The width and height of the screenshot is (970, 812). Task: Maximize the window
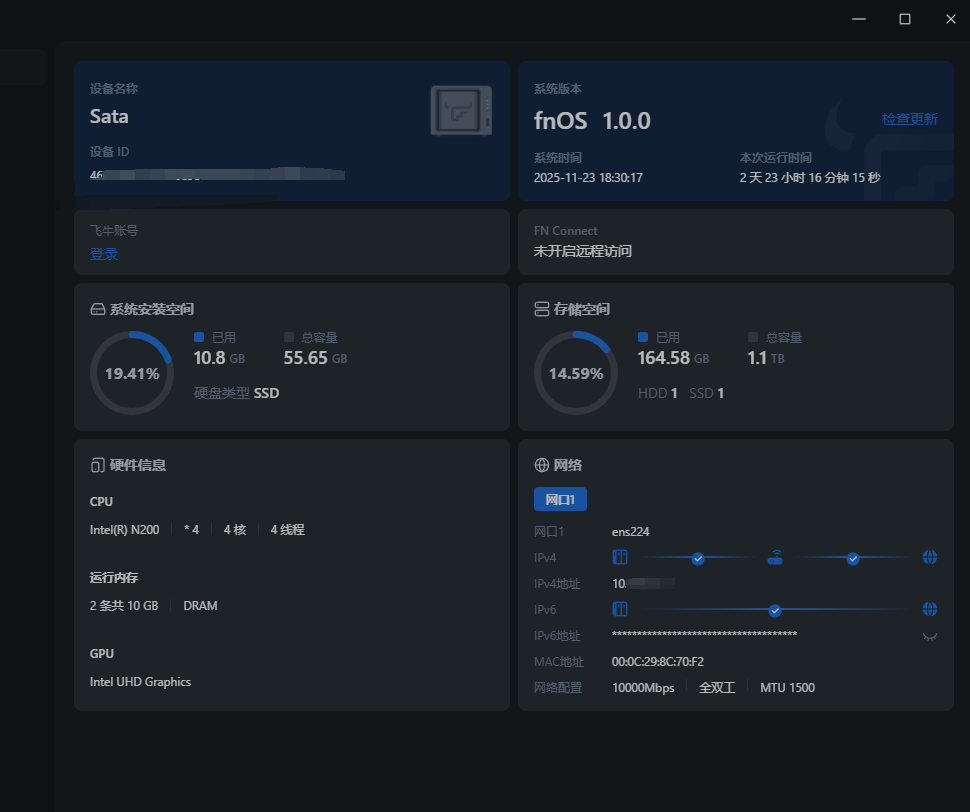(904, 19)
